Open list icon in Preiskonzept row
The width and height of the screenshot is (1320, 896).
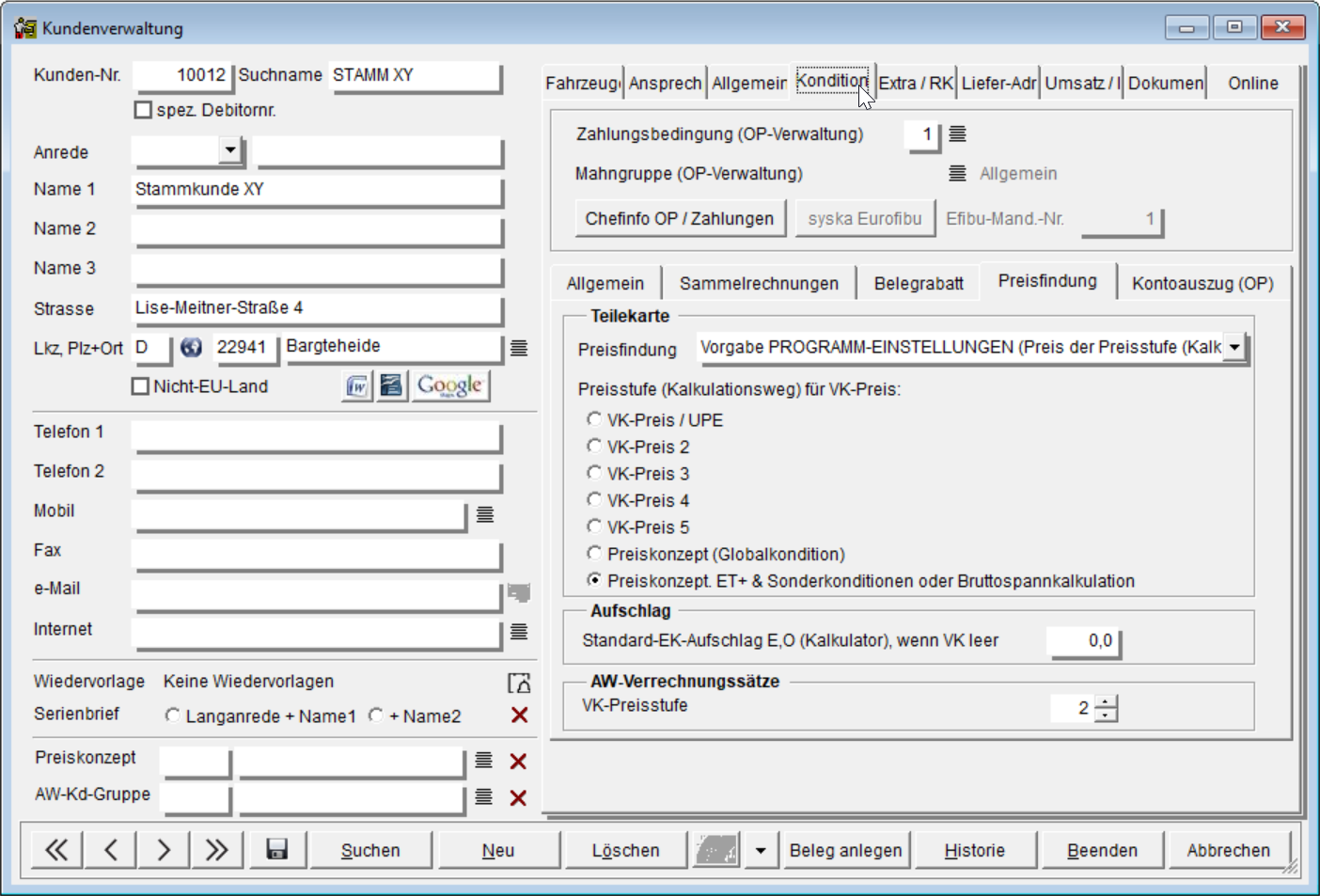(x=484, y=760)
